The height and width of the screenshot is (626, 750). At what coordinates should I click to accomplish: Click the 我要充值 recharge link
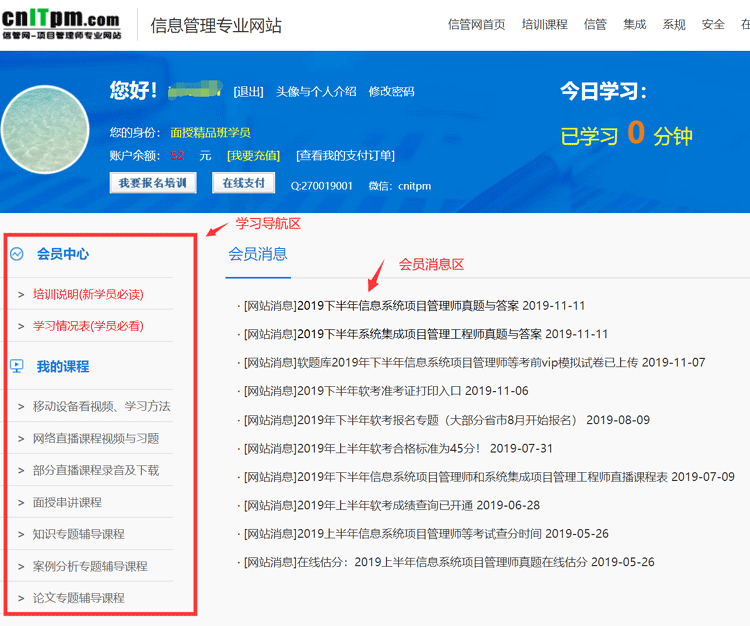coord(253,155)
